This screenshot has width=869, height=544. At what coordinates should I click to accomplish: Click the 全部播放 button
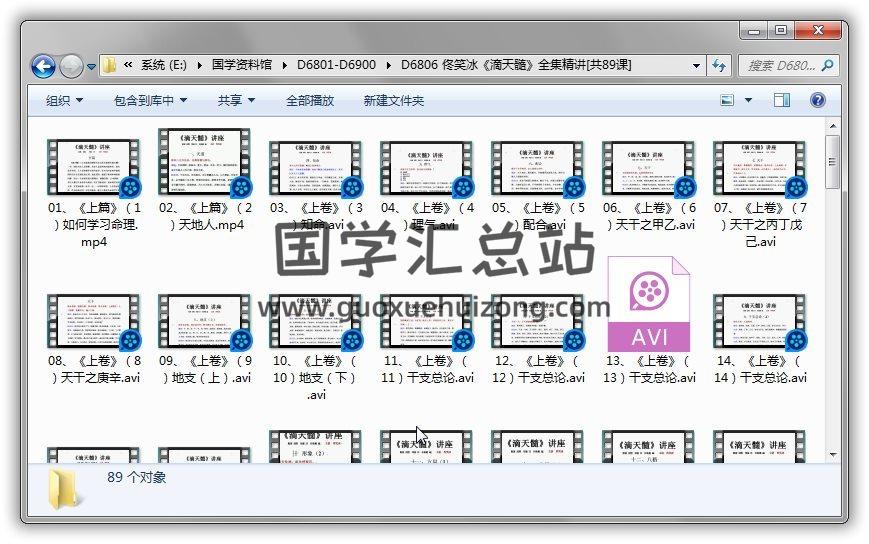coord(310,100)
